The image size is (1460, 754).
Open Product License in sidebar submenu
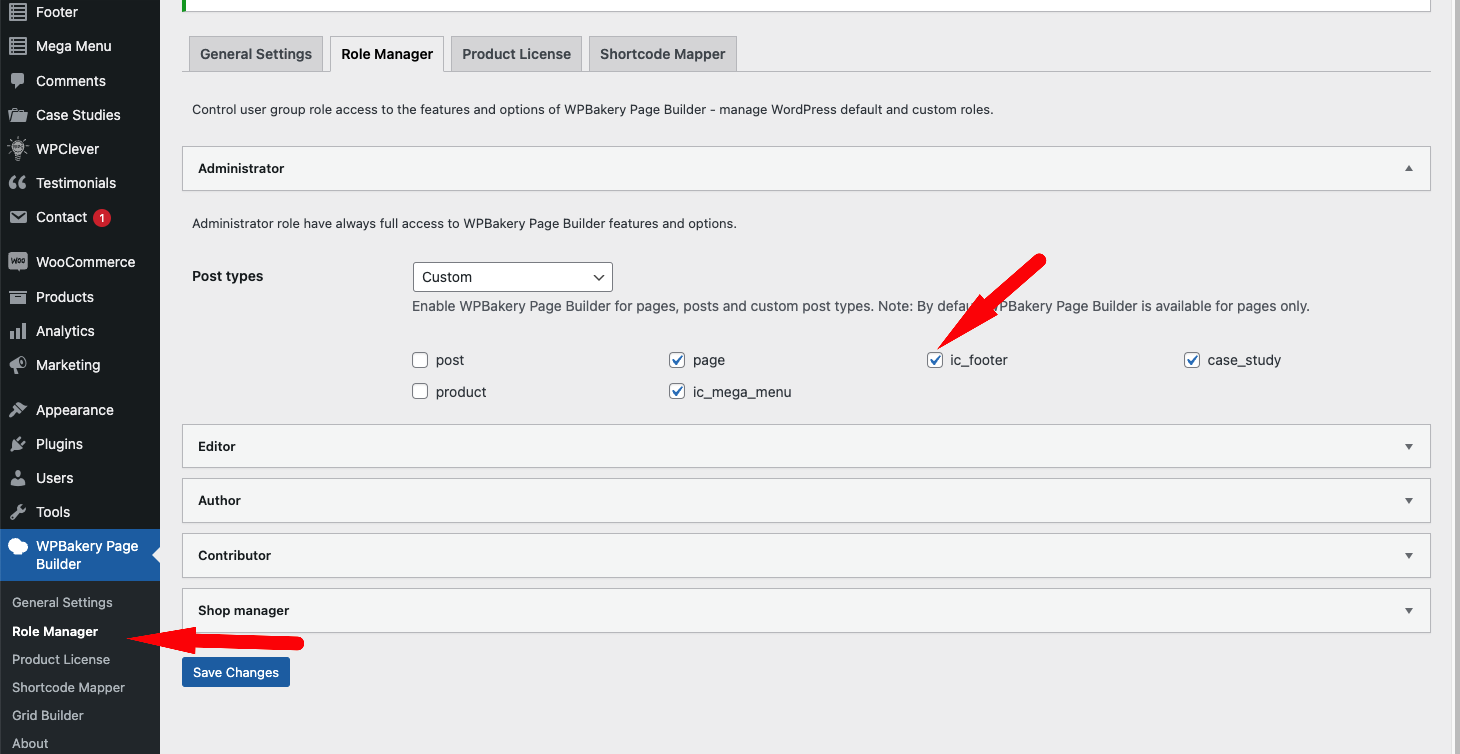(61, 659)
